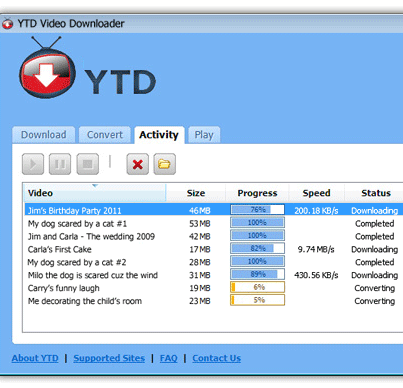Click the 6% converting progress bar
Screen dimensions: 403x388
pos(257,287)
